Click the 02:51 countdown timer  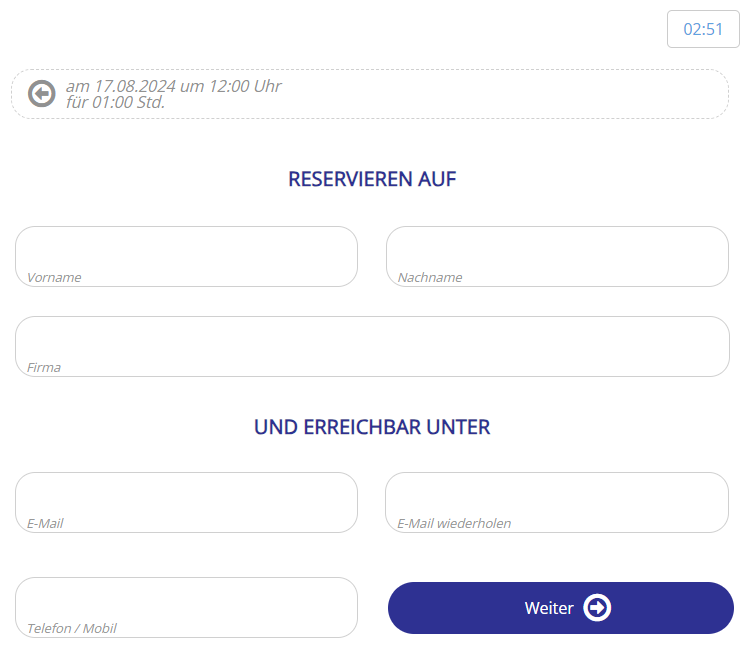coord(703,29)
